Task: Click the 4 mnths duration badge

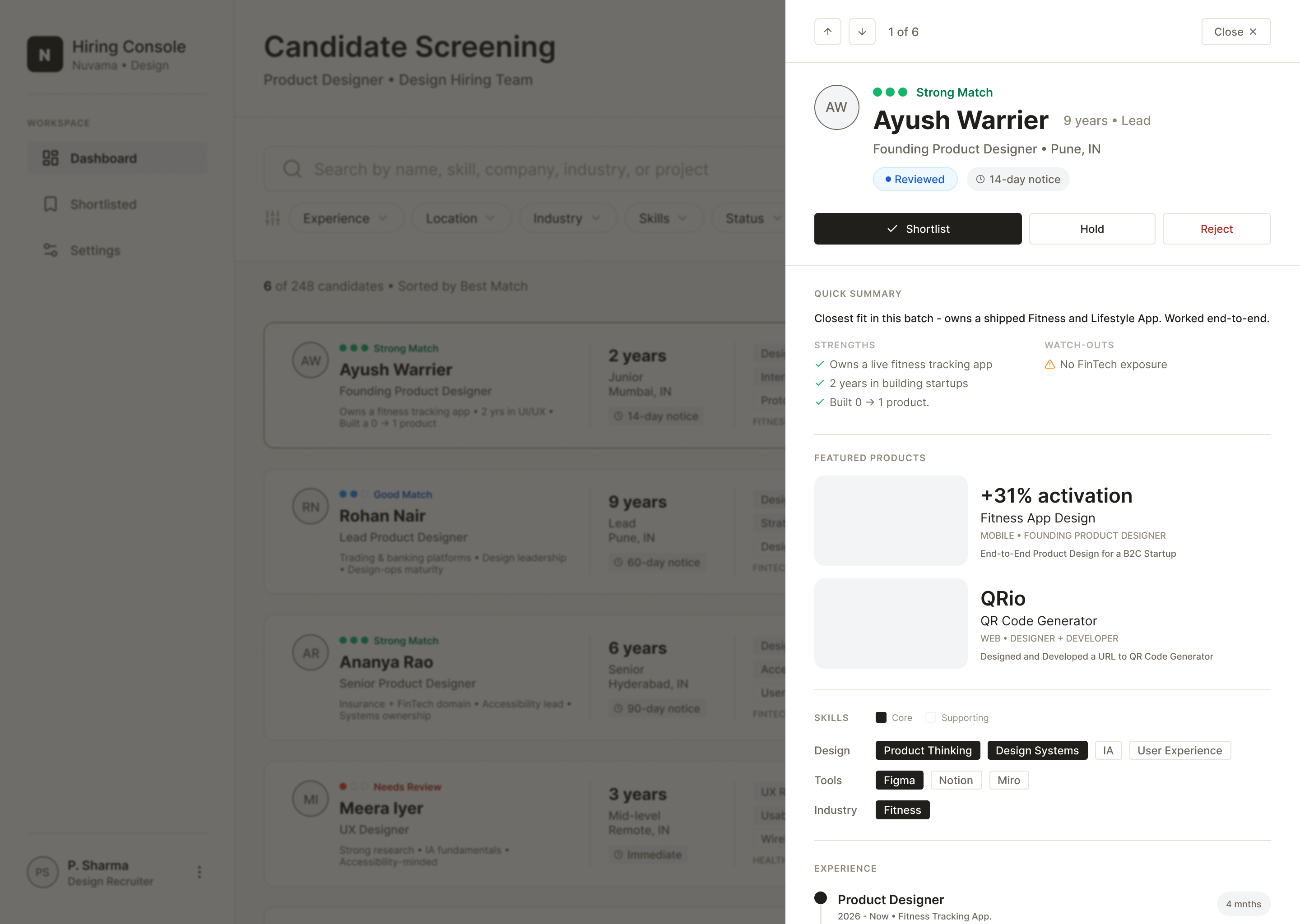Action: click(1244, 904)
